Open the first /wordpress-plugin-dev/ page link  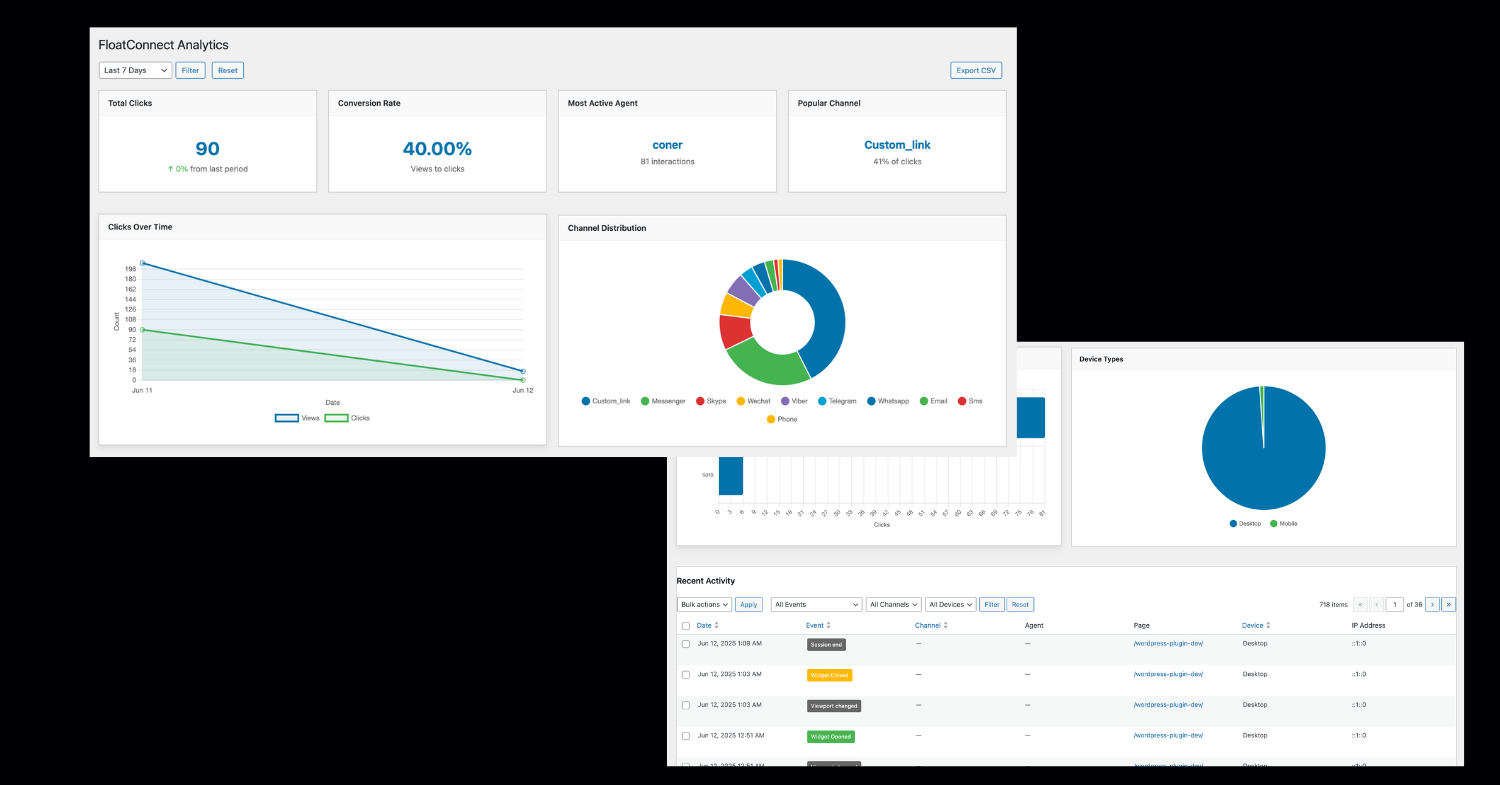(1168, 644)
